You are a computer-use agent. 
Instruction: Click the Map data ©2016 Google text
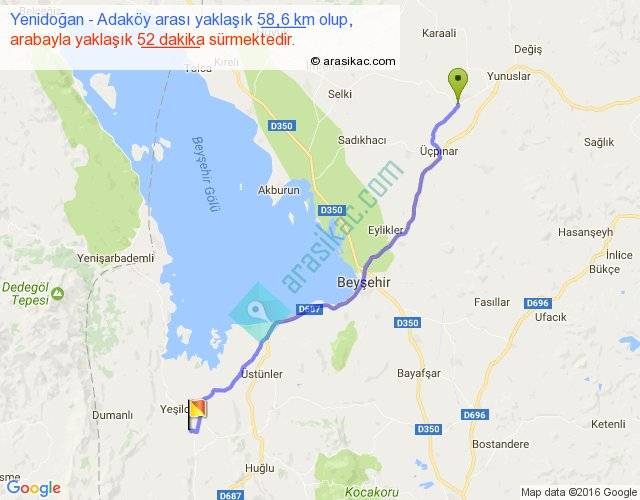[x=578, y=492]
